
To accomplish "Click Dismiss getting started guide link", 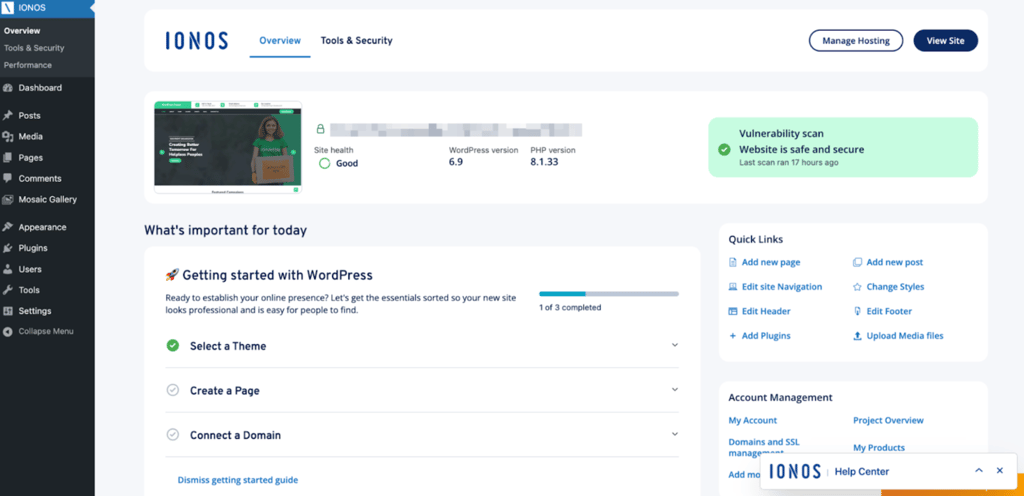I will (238, 480).
